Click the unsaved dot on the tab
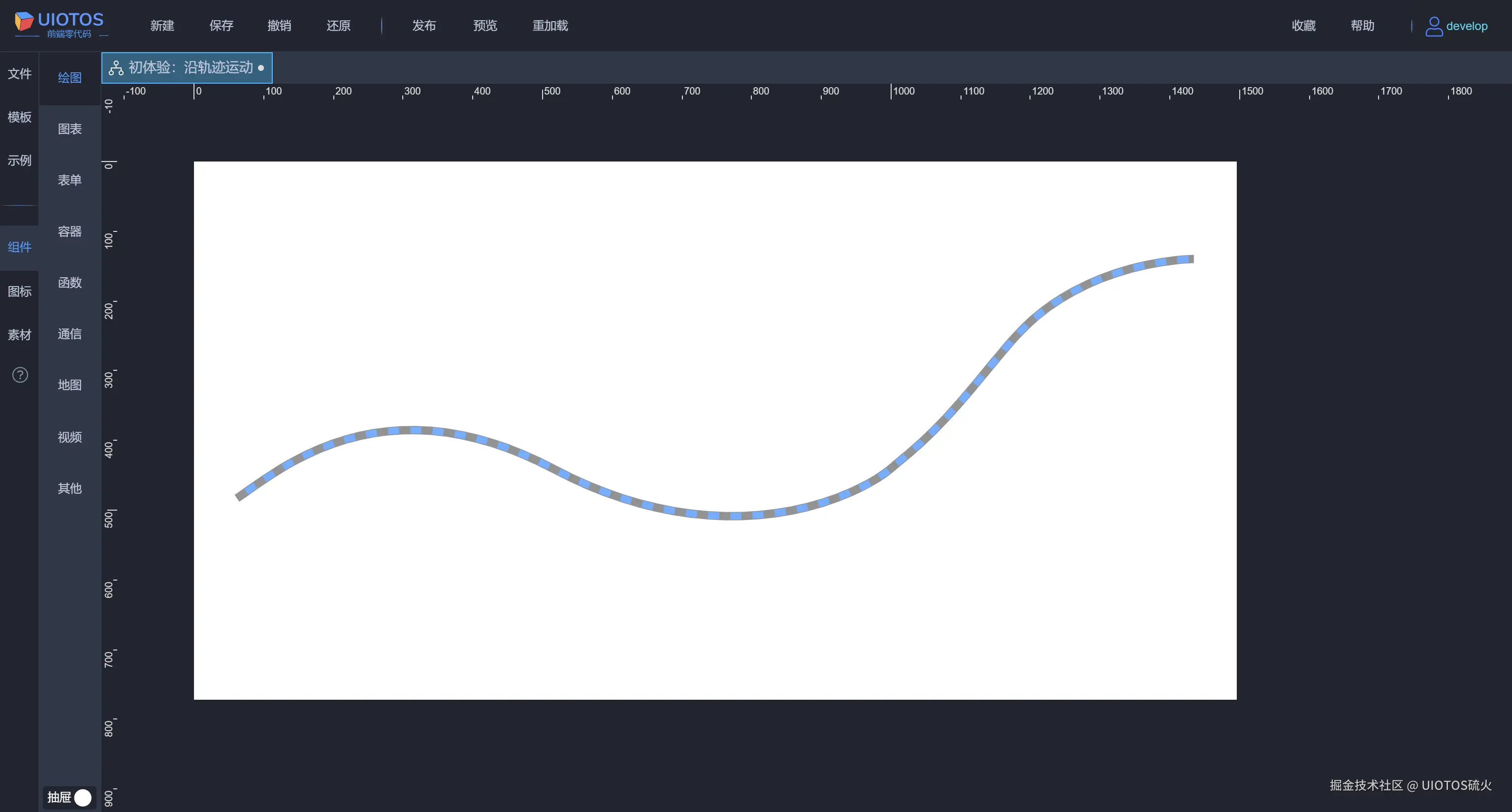Screen dimensions: 1512x812 pyautogui.click(x=261, y=68)
